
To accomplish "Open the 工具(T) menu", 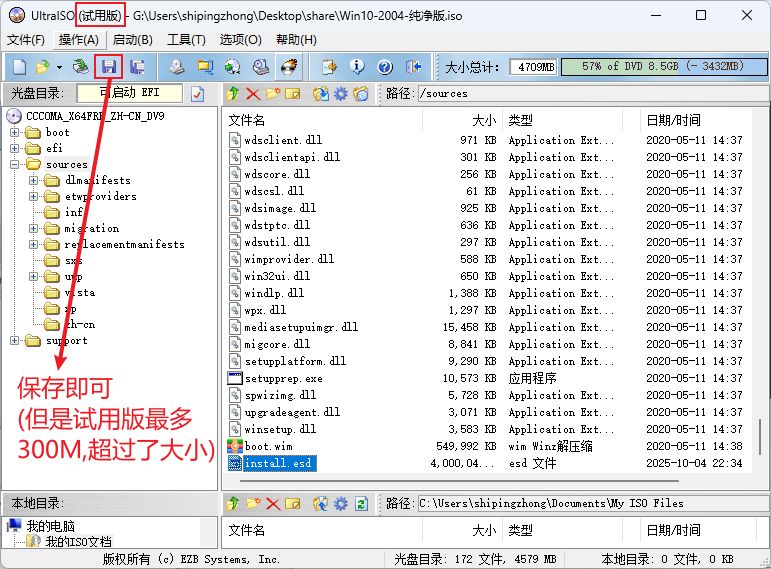I will click(185, 40).
